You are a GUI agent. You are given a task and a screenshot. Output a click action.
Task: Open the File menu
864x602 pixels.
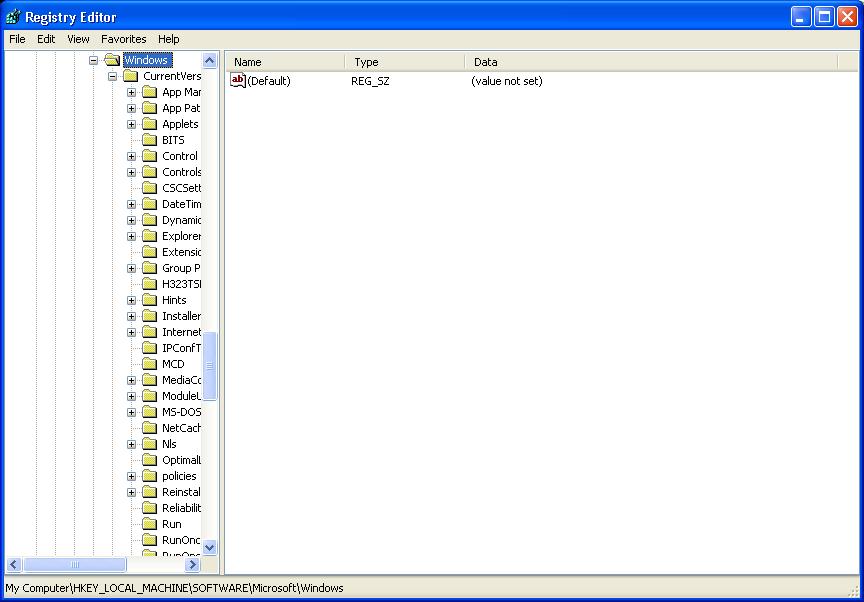pyautogui.click(x=17, y=39)
